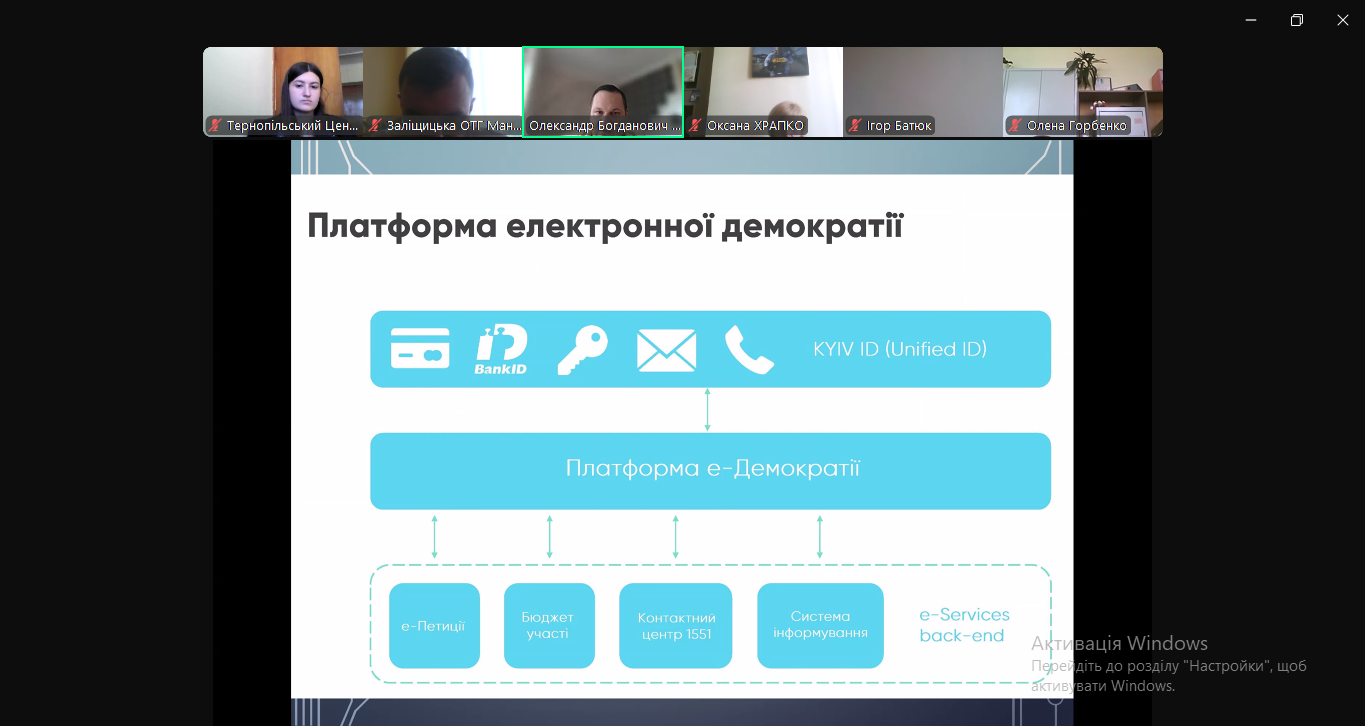Click the e-Services back-end text
The image size is (1365, 726).
[x=964, y=625]
